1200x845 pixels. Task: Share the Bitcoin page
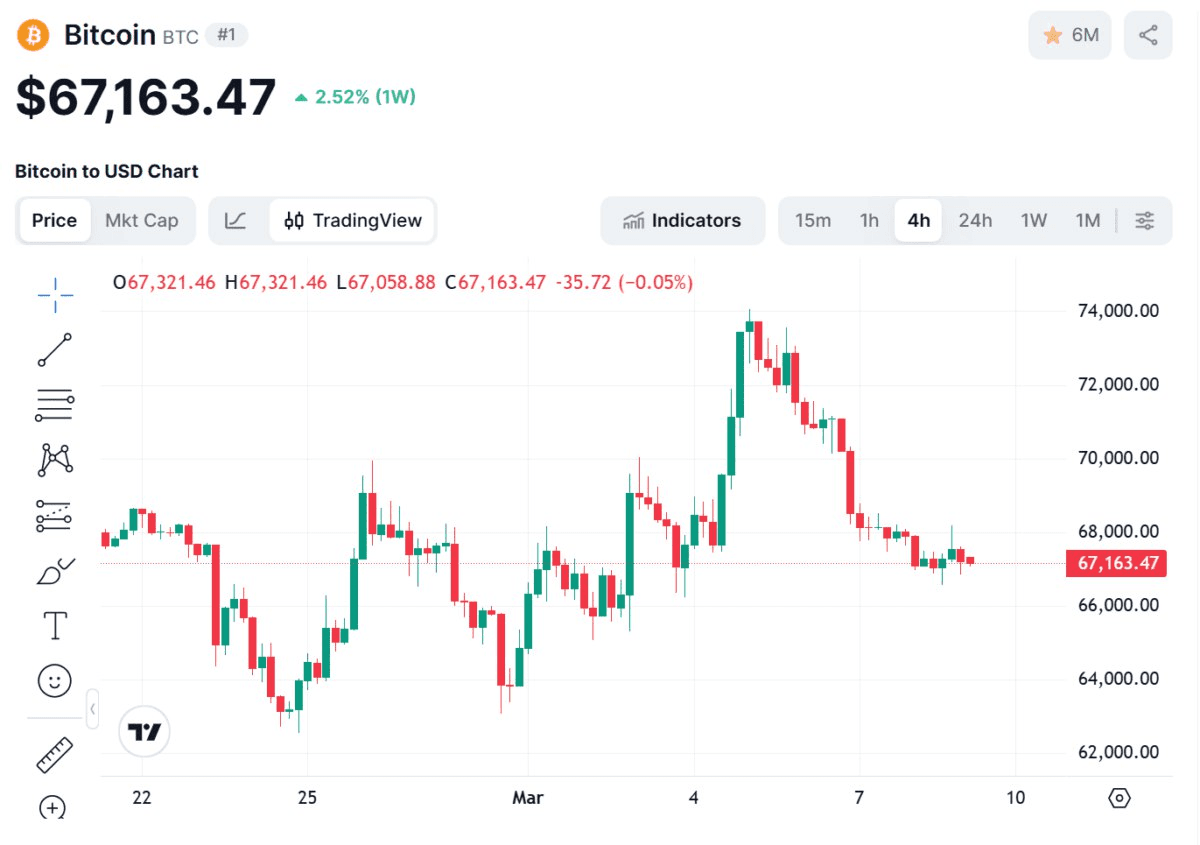[1148, 35]
